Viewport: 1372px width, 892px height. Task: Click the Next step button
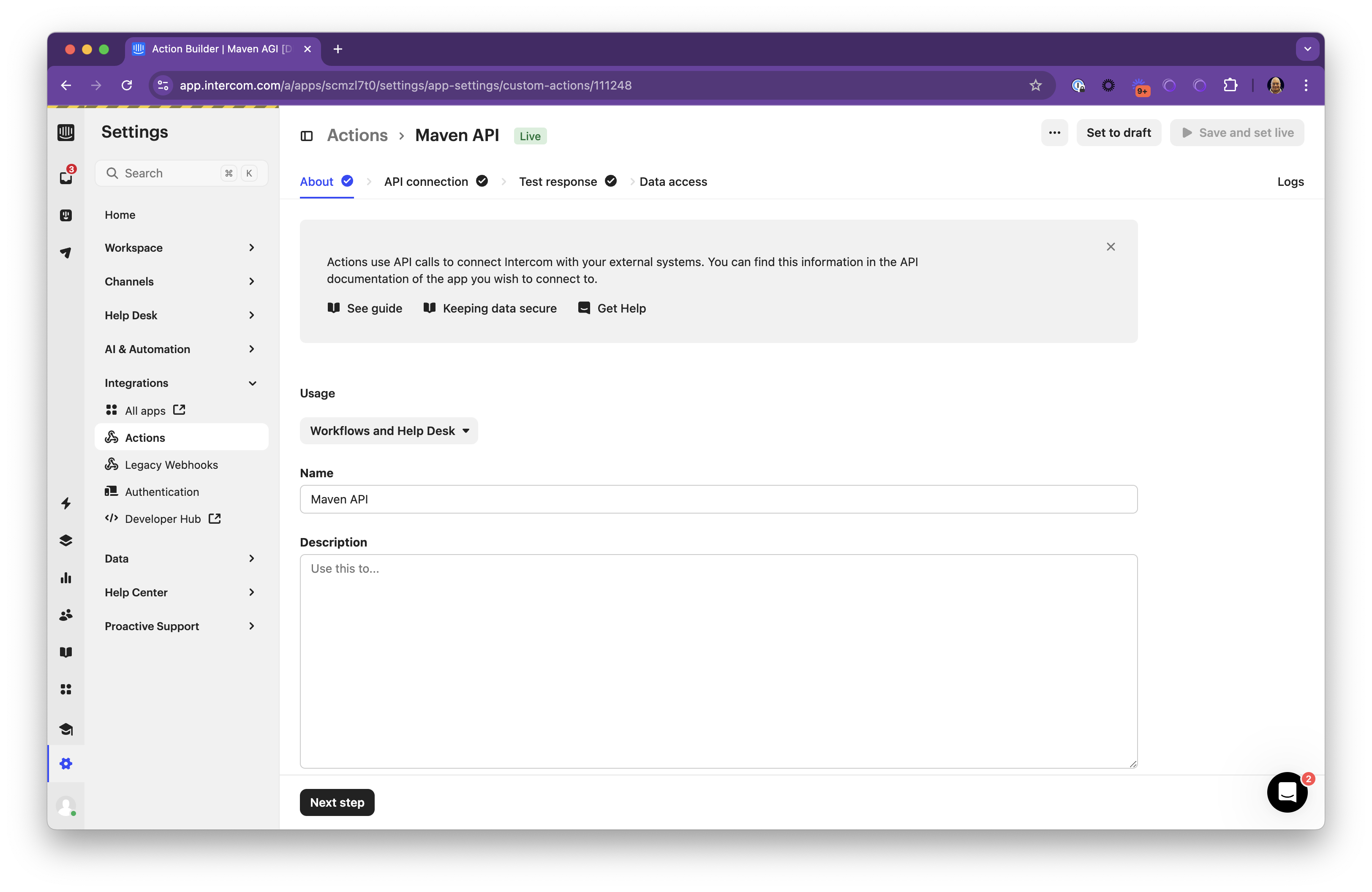click(337, 802)
